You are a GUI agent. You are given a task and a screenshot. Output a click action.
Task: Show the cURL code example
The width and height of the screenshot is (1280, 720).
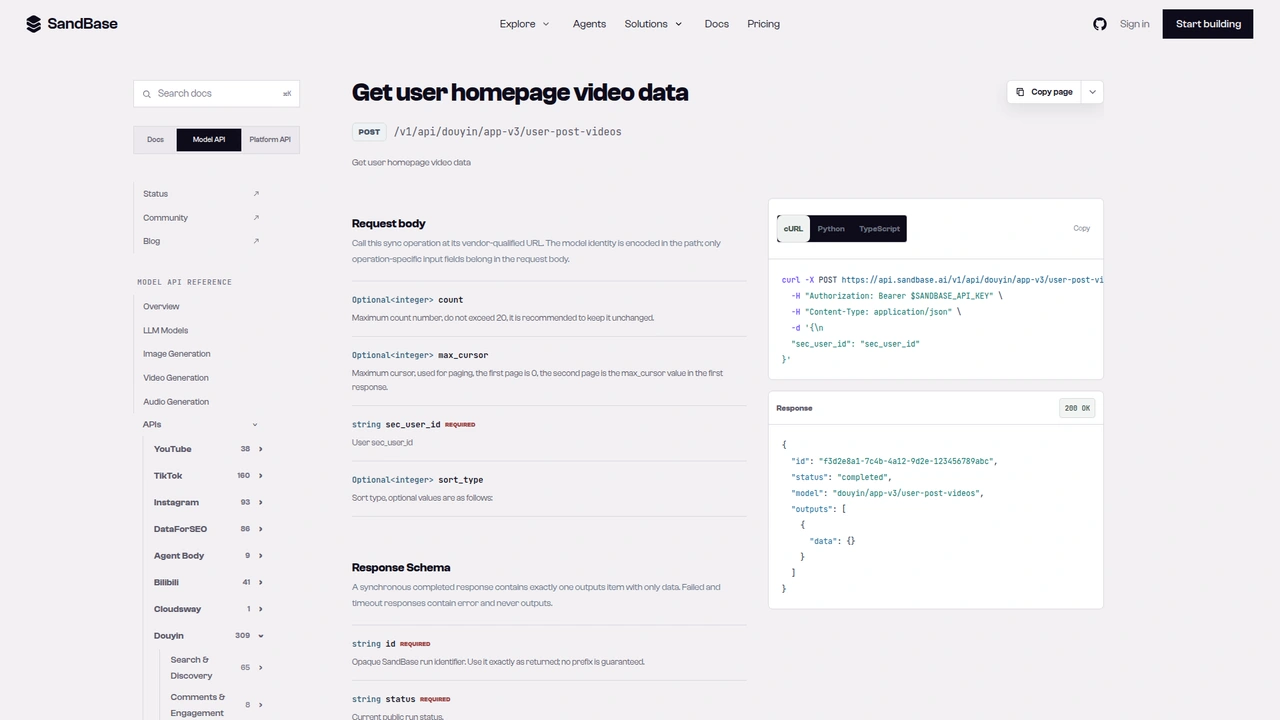coord(793,229)
